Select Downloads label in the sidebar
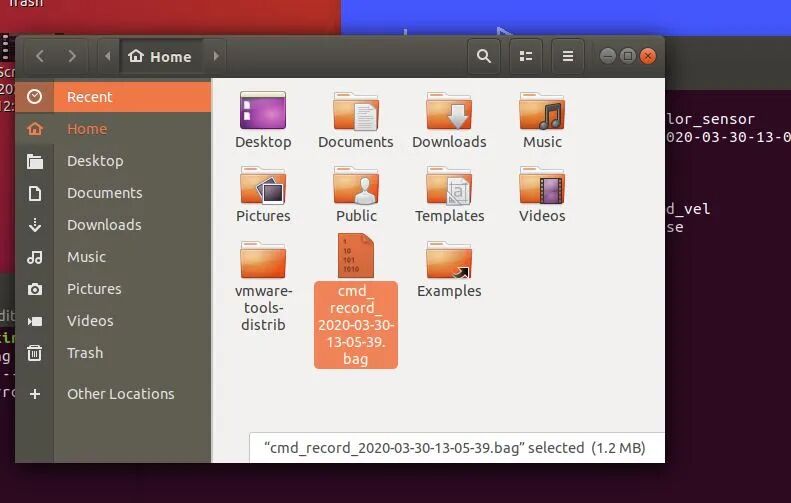This screenshot has height=503, width=791. (104, 225)
